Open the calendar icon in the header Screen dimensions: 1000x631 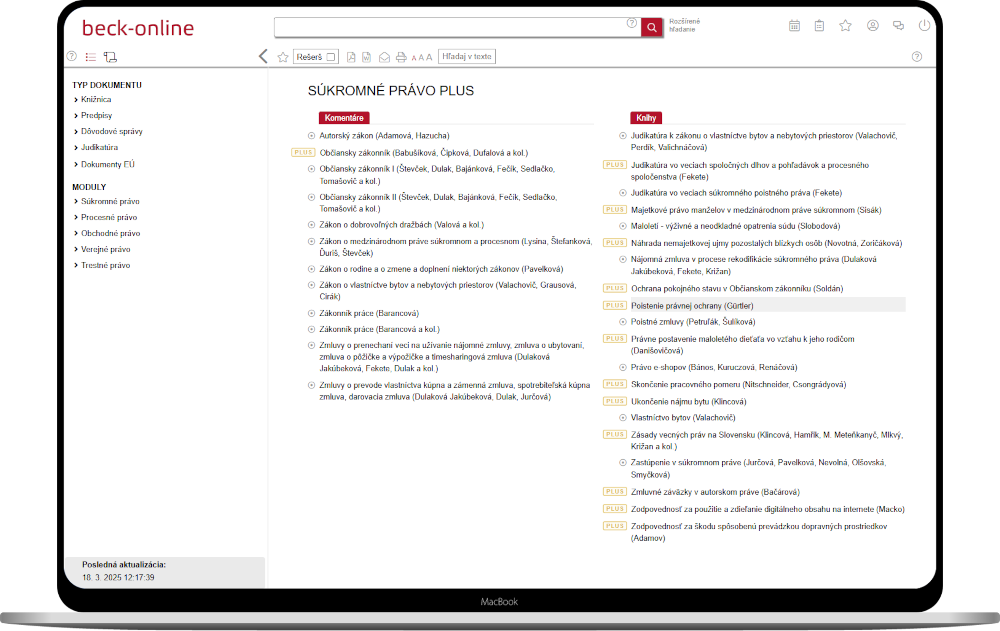point(794,26)
